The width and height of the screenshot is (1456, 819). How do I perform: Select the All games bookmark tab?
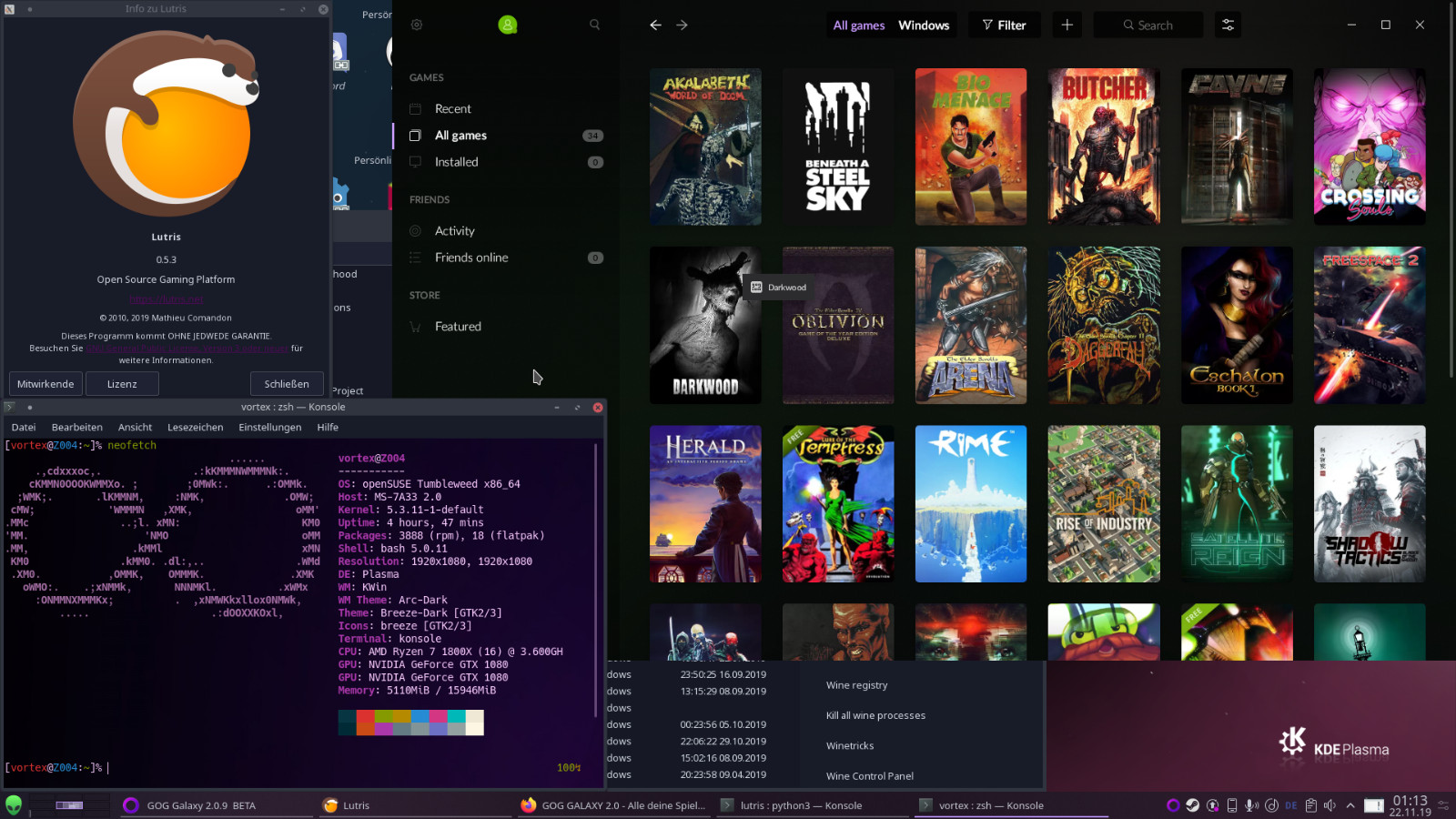tap(859, 25)
